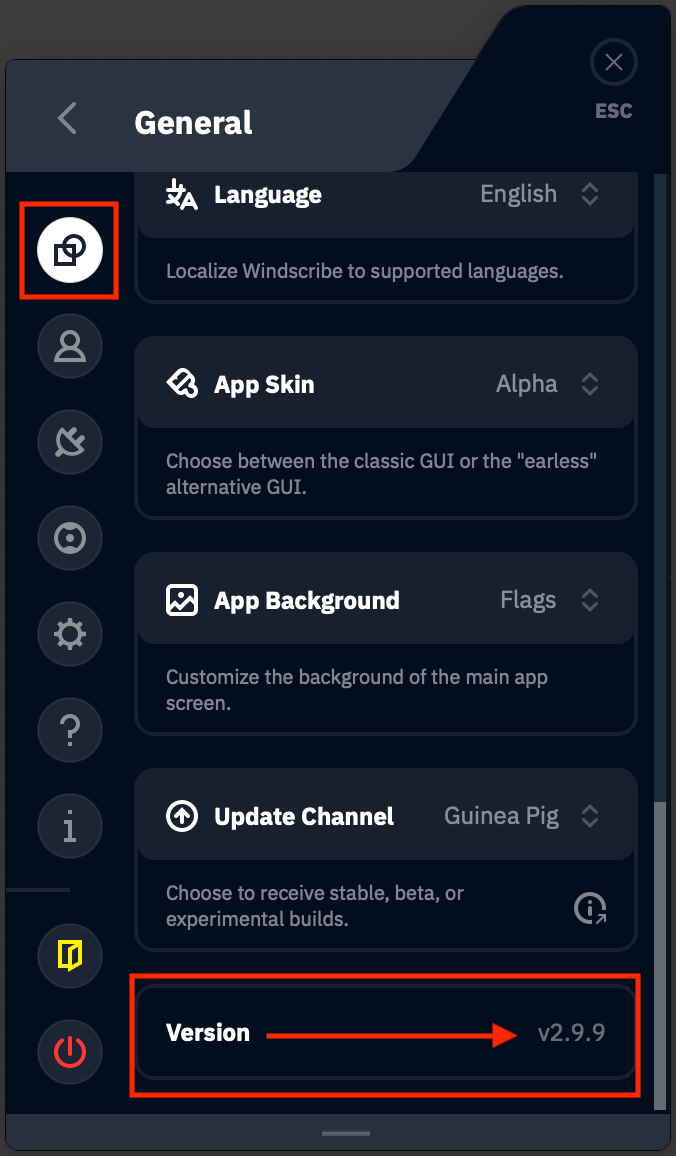Click the ESC label near close button
This screenshot has height=1156, width=676.
[613, 110]
